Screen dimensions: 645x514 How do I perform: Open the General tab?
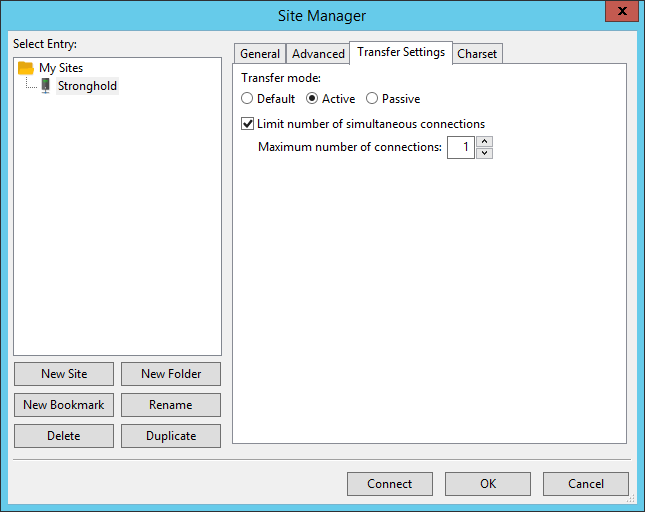pos(260,54)
